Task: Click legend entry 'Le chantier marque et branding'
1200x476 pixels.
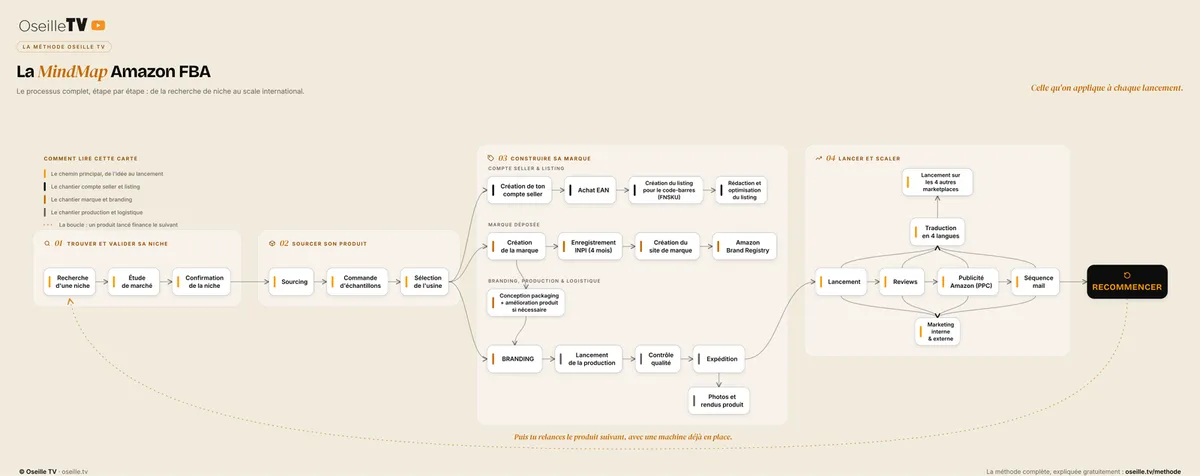Action: (91, 199)
